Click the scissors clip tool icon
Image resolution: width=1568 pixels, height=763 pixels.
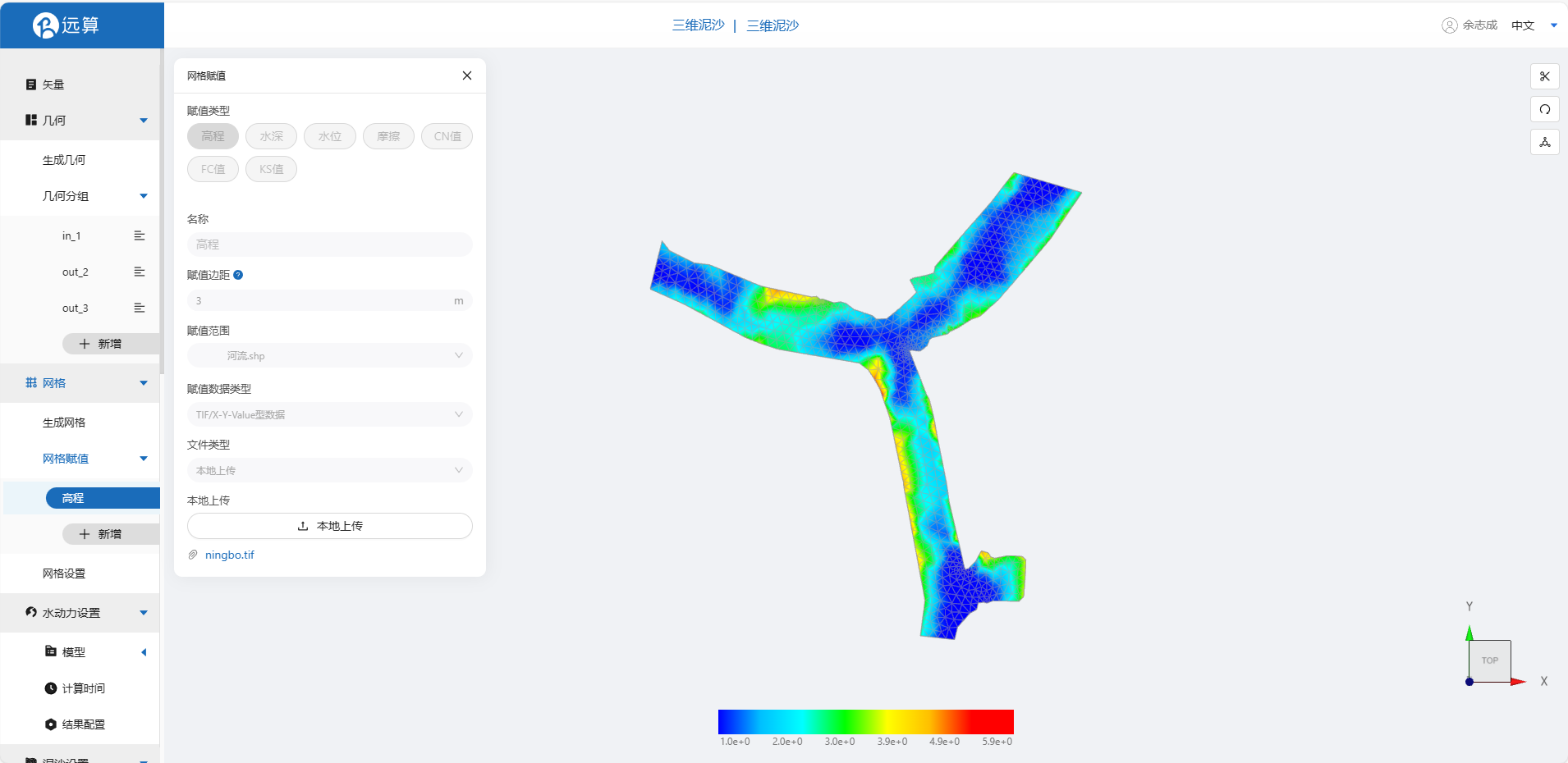click(1545, 76)
